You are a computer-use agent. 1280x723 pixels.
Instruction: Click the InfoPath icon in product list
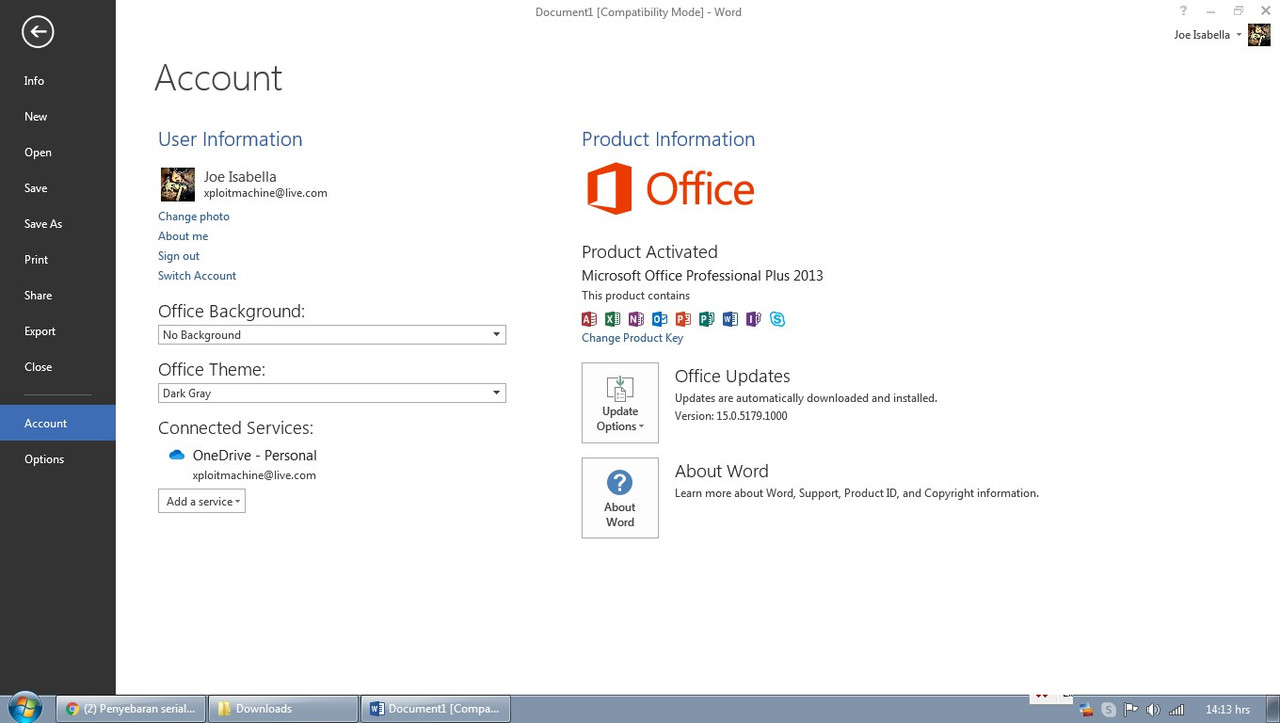pos(754,319)
